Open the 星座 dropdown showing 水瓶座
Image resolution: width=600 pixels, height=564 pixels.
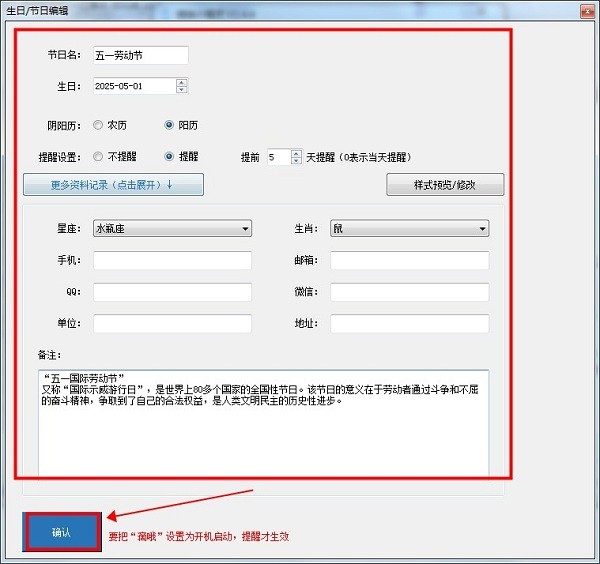(x=172, y=229)
